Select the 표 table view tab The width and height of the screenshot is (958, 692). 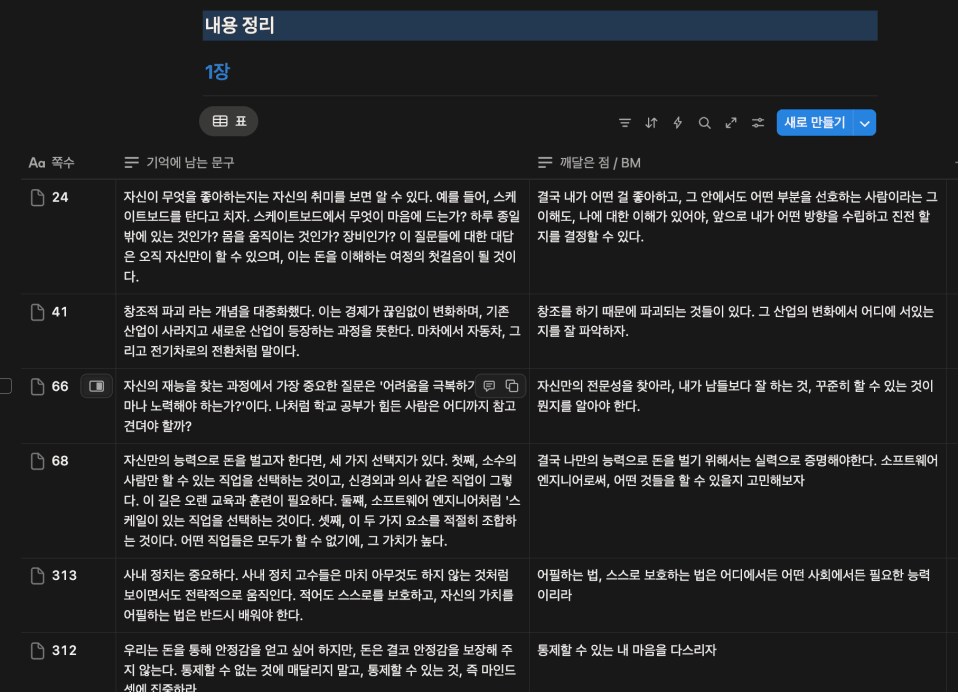pos(229,122)
